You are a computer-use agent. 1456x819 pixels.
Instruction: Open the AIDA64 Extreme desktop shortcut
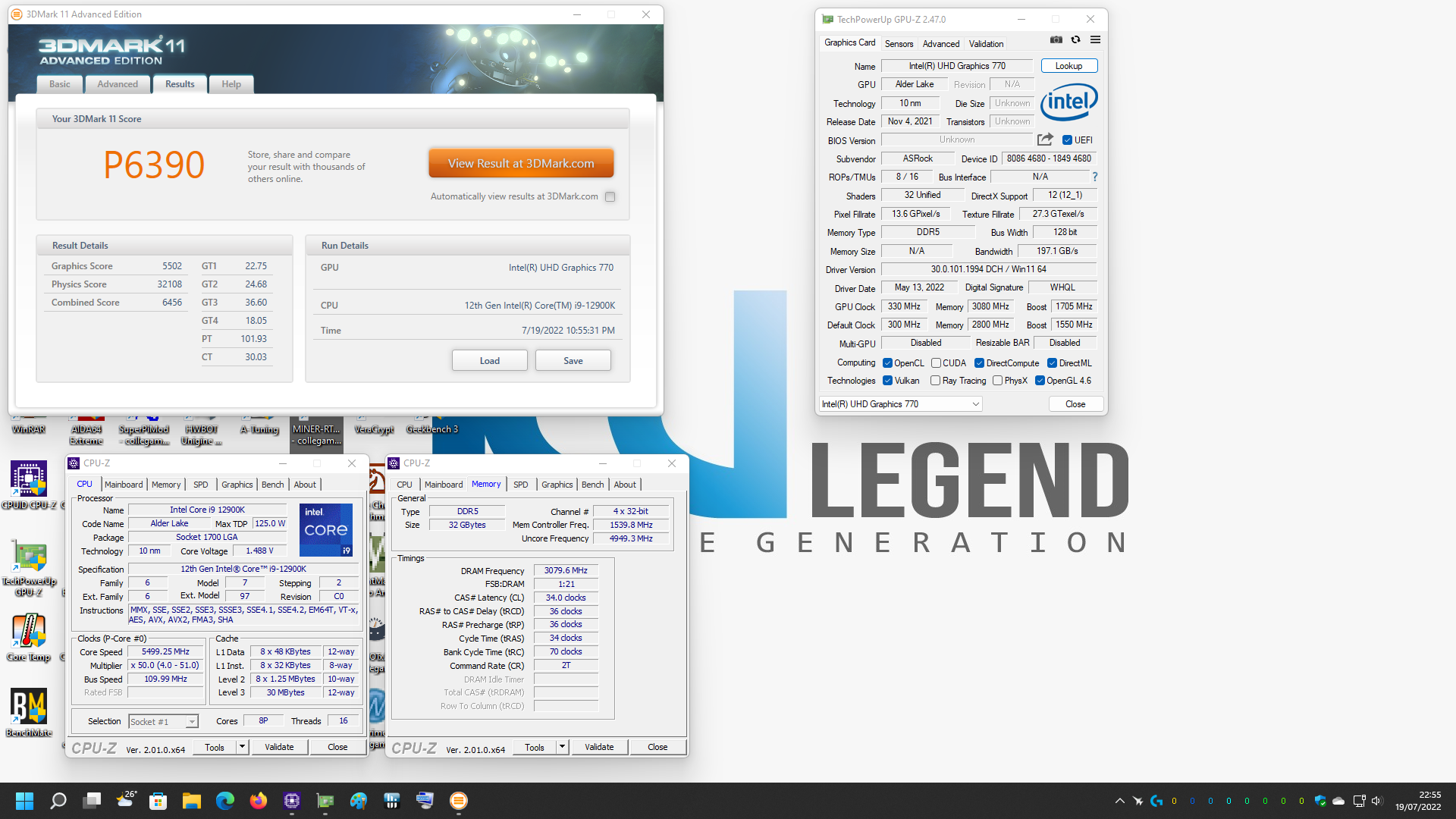coord(86,431)
